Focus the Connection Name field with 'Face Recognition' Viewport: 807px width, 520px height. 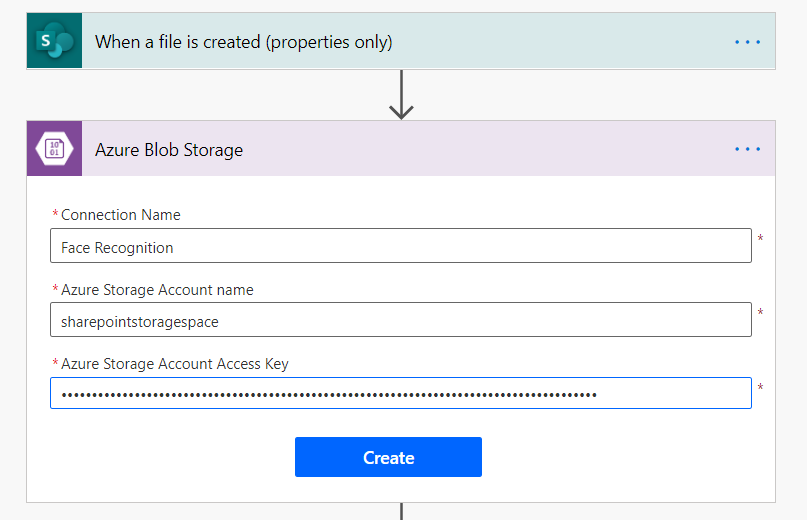point(400,246)
